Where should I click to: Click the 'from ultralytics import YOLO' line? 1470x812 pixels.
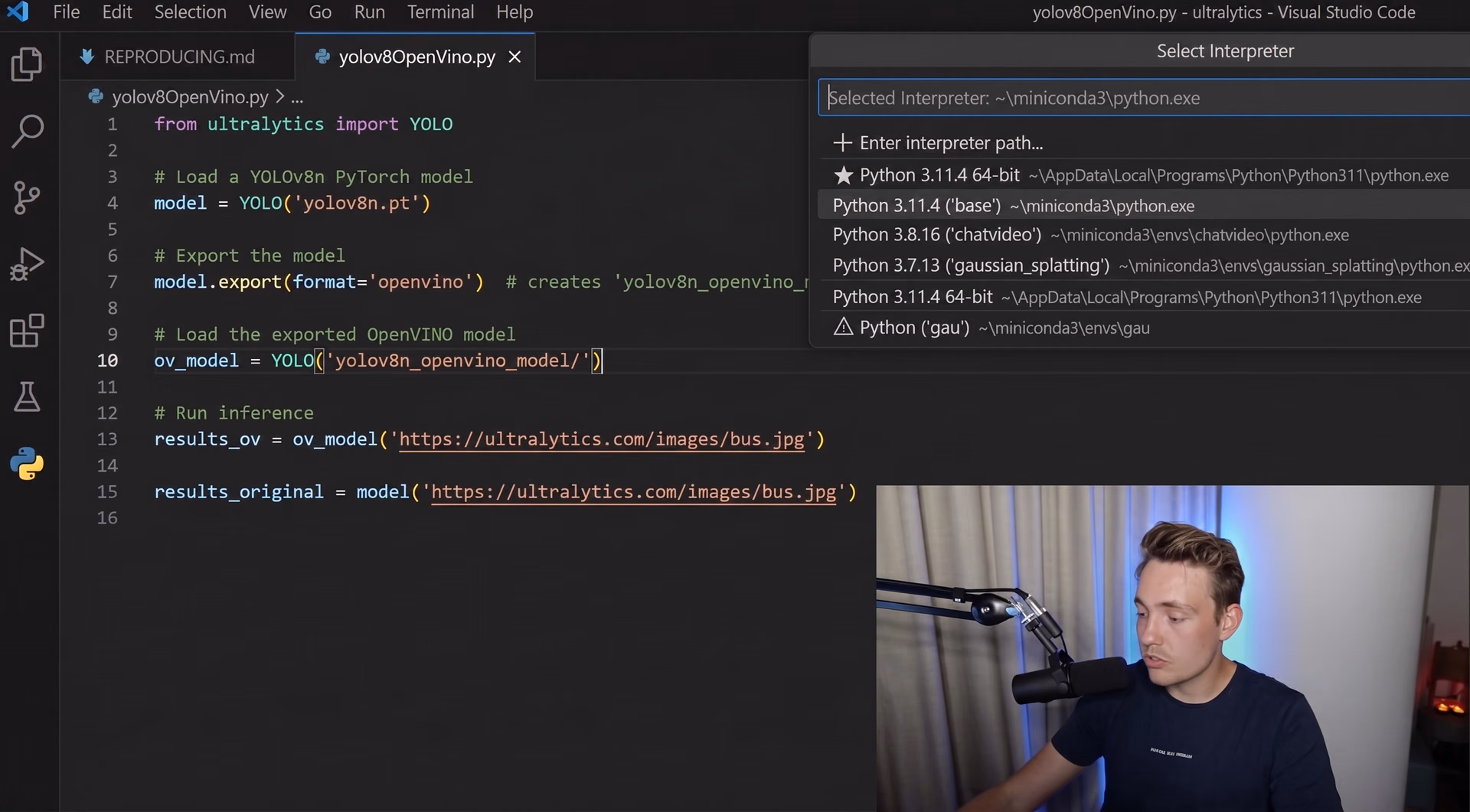(x=303, y=124)
